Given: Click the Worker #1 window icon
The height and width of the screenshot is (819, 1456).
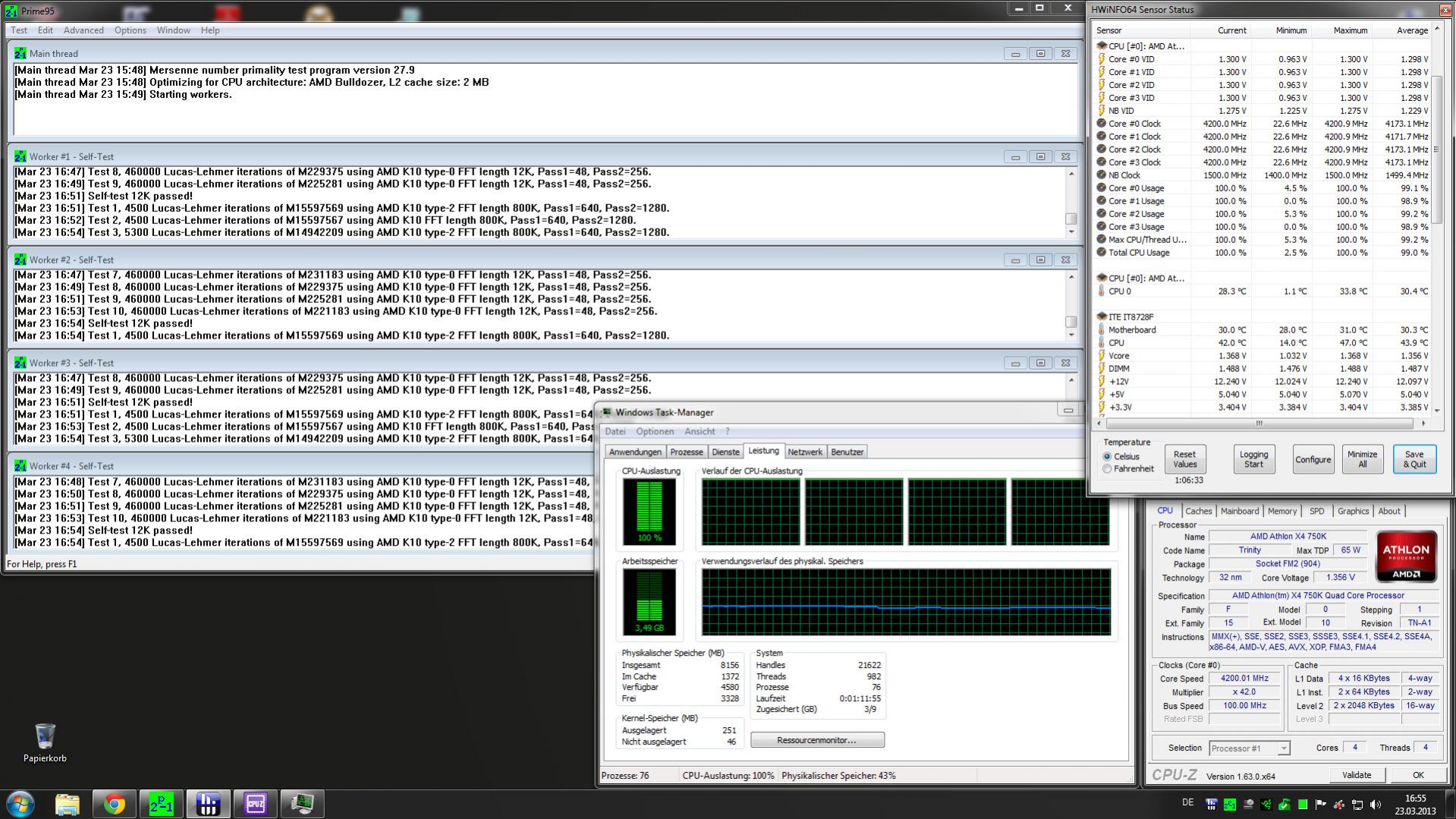Looking at the screenshot, I should point(20,156).
